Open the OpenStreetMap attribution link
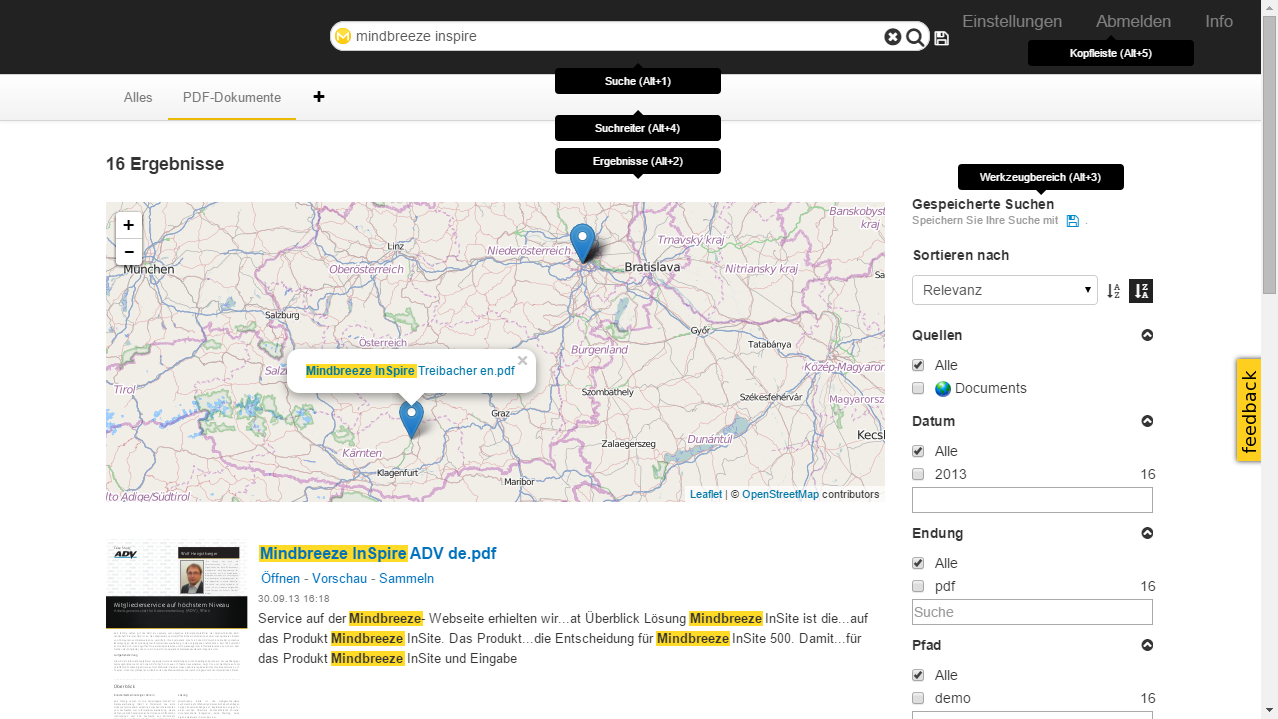This screenshot has width=1278, height=719. (x=780, y=494)
